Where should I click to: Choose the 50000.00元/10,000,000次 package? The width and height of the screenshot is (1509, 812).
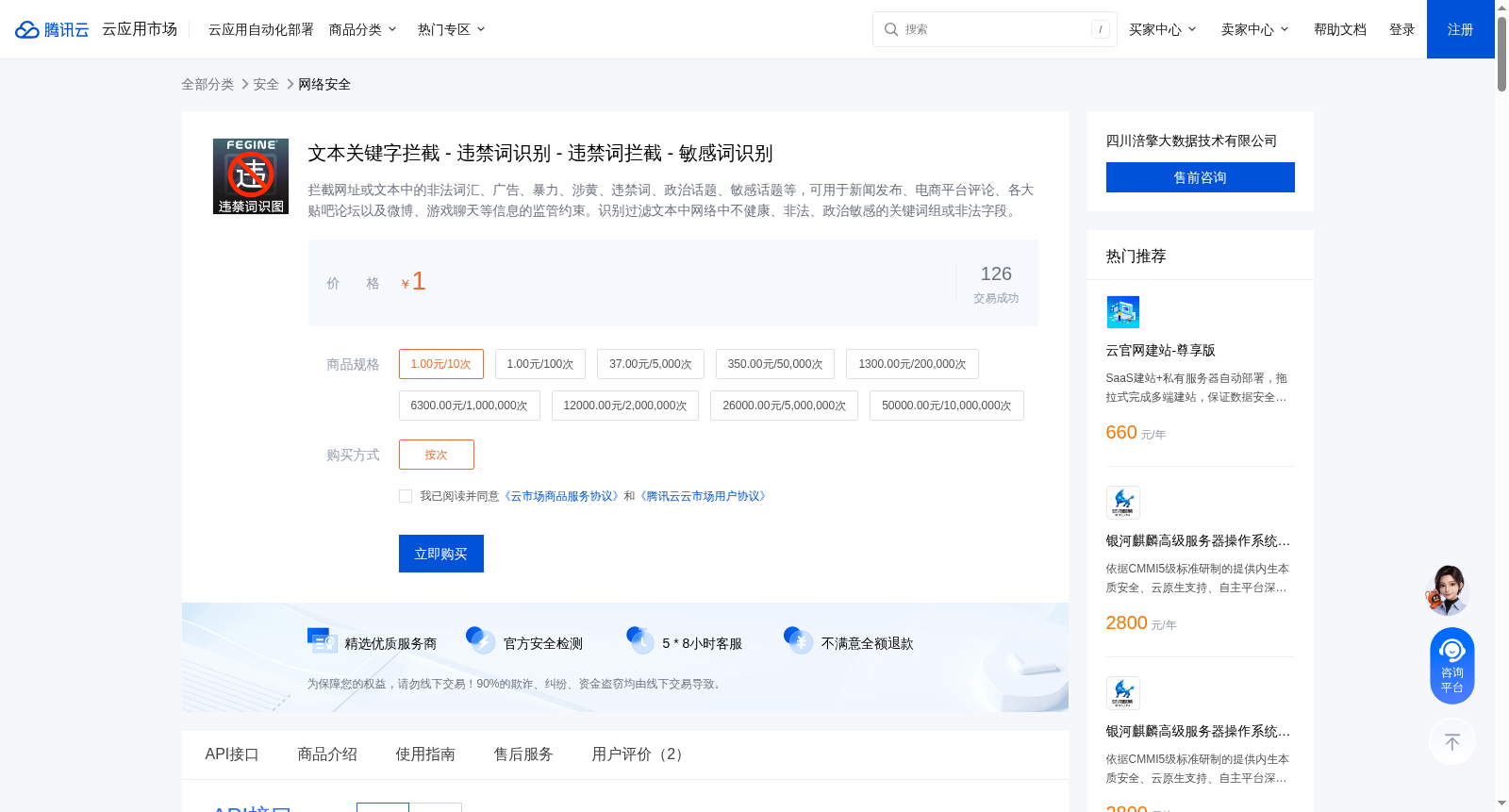(947, 406)
